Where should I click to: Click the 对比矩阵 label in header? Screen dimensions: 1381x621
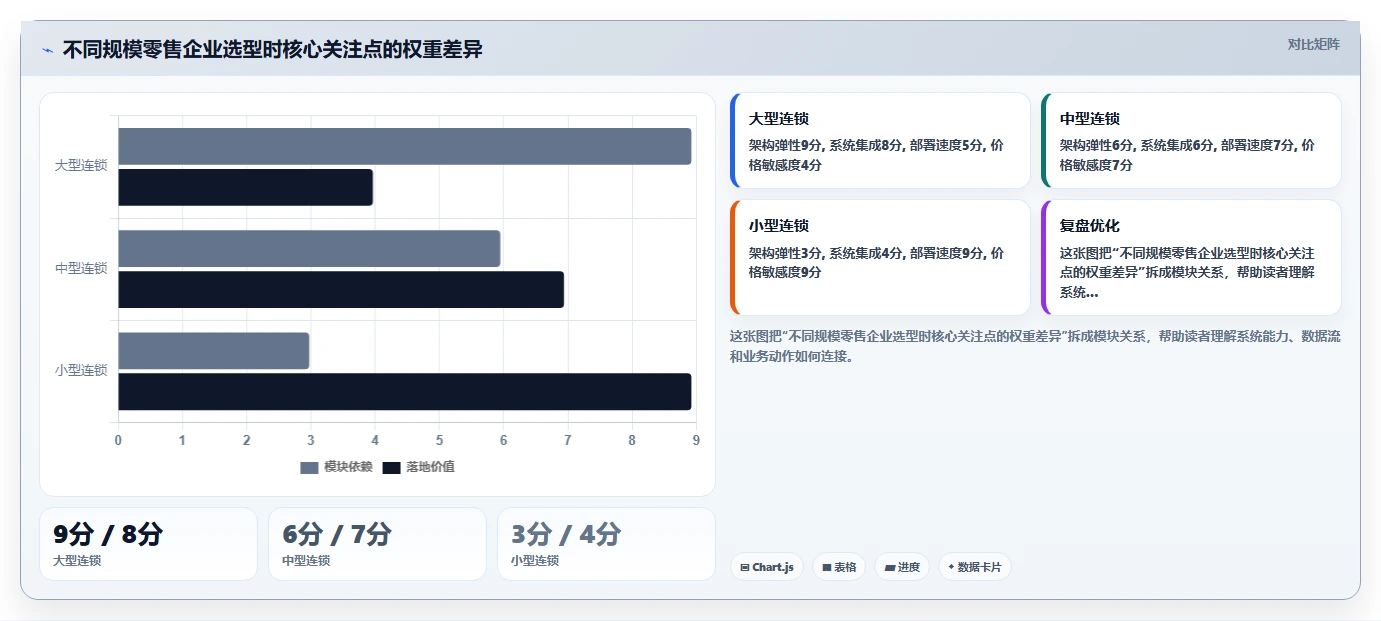click(1313, 44)
